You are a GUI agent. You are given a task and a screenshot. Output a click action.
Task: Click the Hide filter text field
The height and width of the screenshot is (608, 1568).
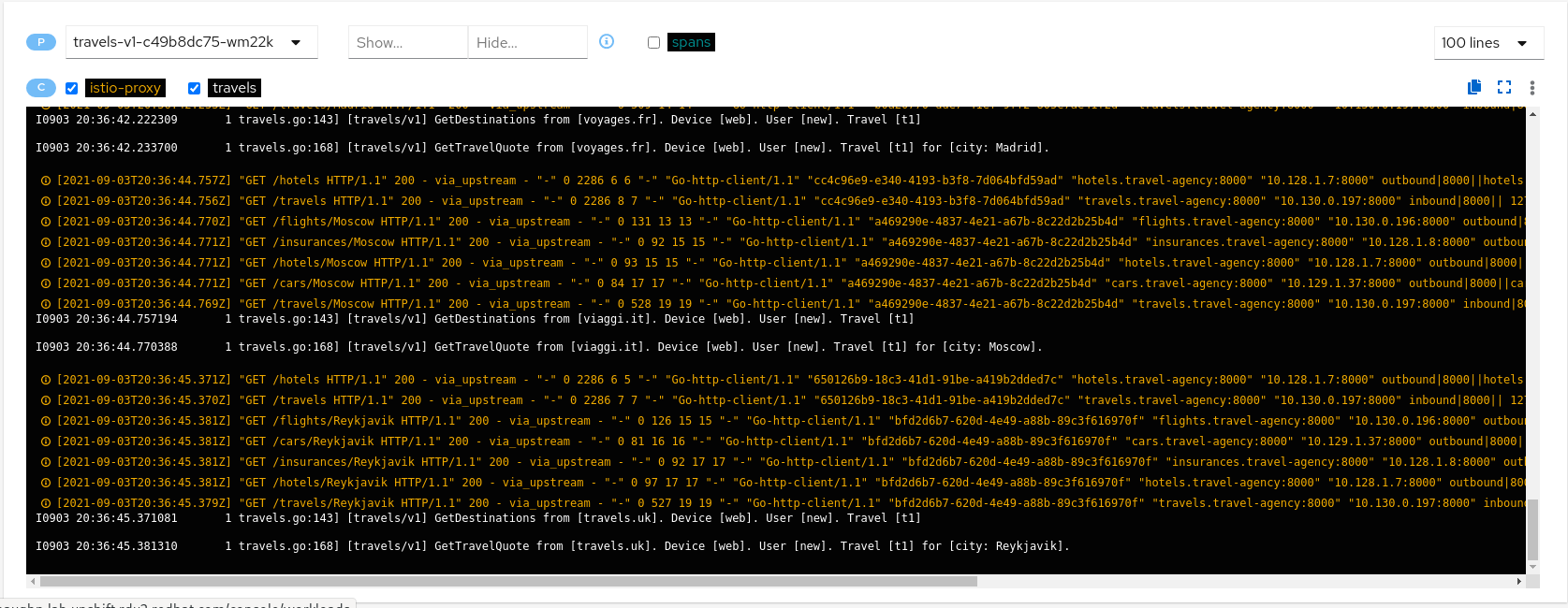[x=527, y=42]
